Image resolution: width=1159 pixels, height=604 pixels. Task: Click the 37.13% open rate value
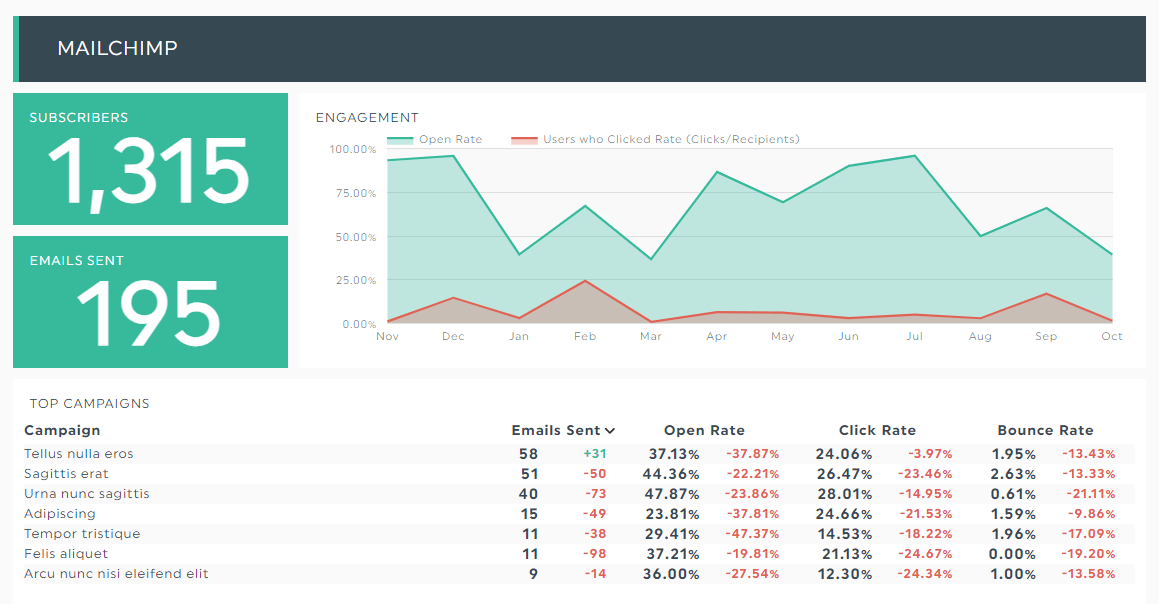(x=674, y=454)
